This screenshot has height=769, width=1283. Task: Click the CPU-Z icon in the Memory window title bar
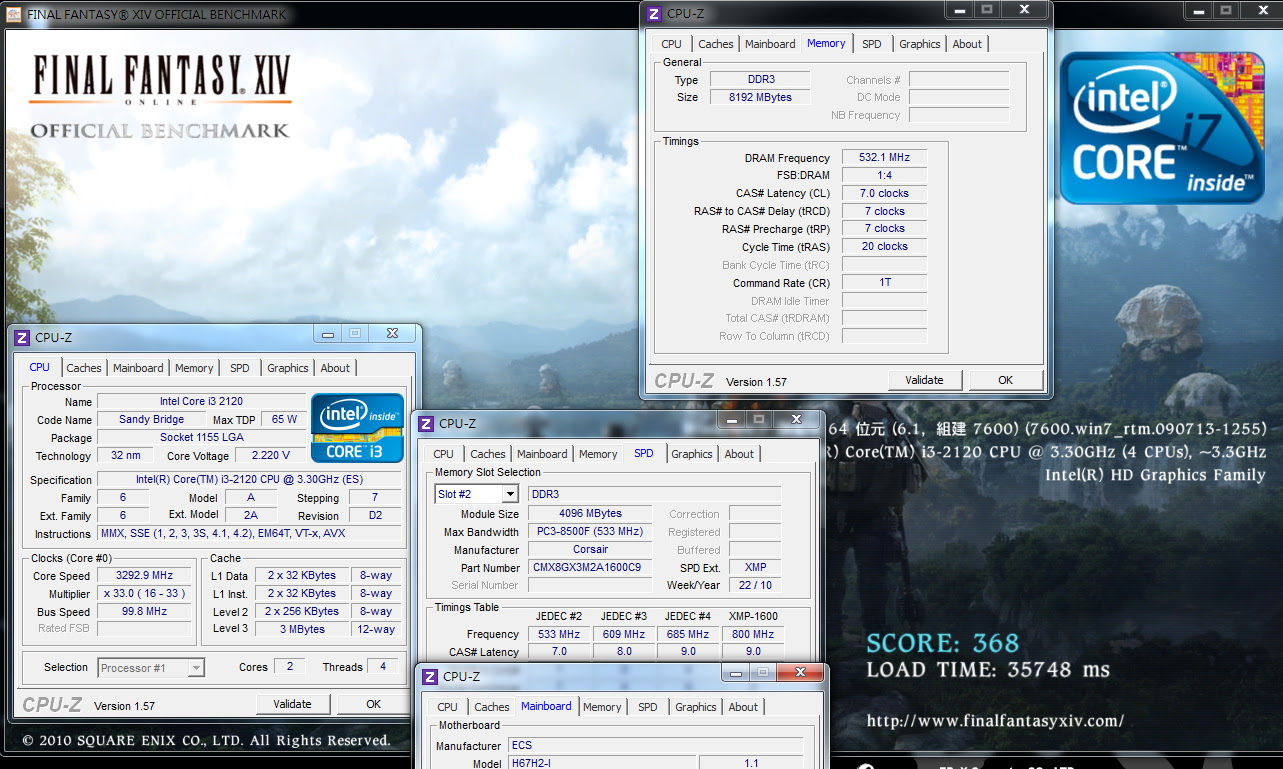click(x=654, y=13)
